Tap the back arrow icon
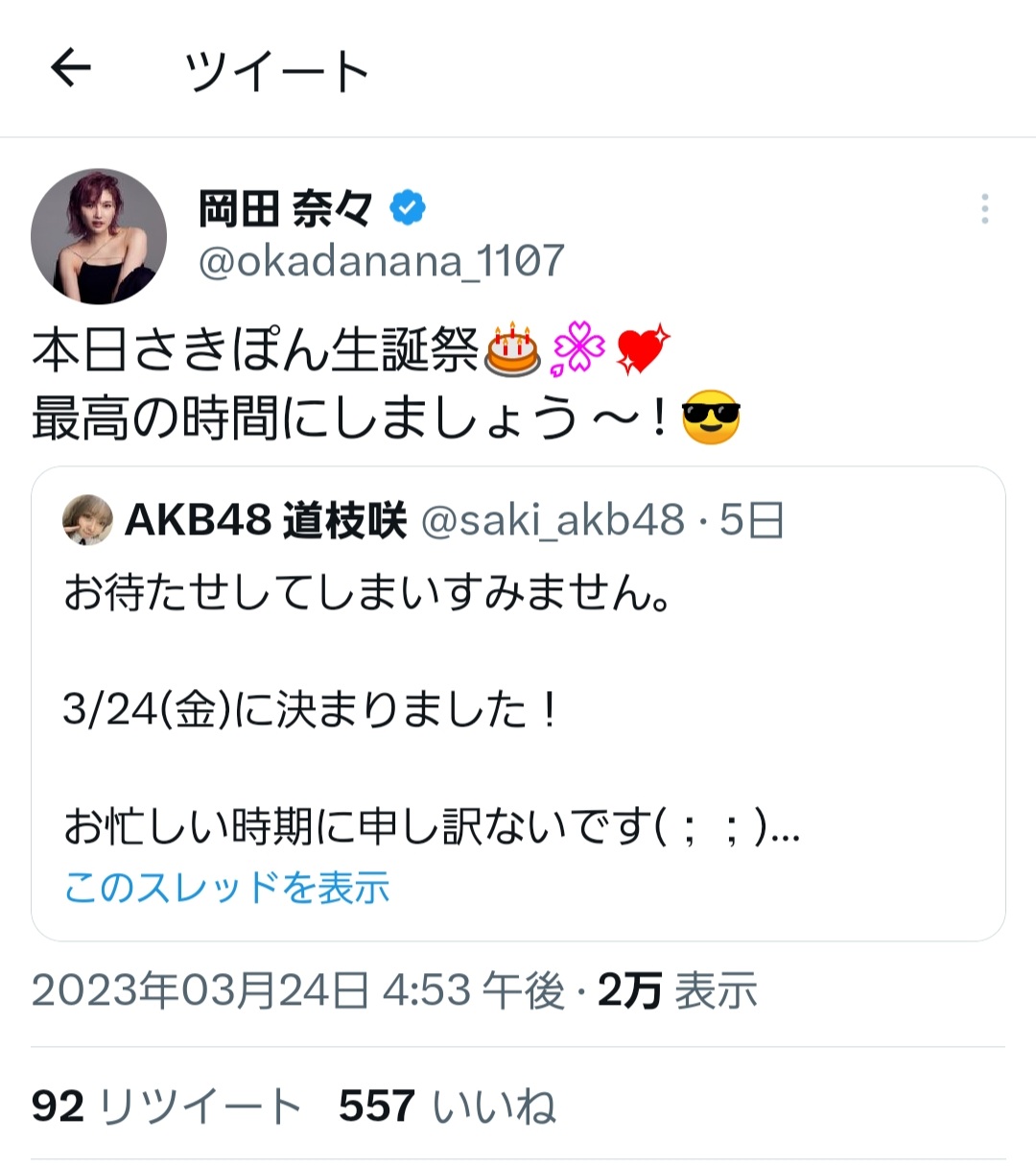1036x1166 pixels. [x=70, y=69]
